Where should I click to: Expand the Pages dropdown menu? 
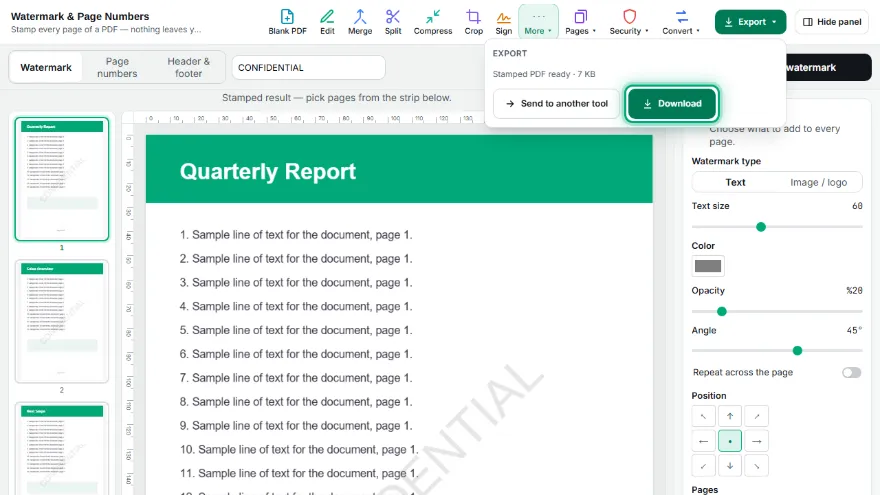point(580,22)
